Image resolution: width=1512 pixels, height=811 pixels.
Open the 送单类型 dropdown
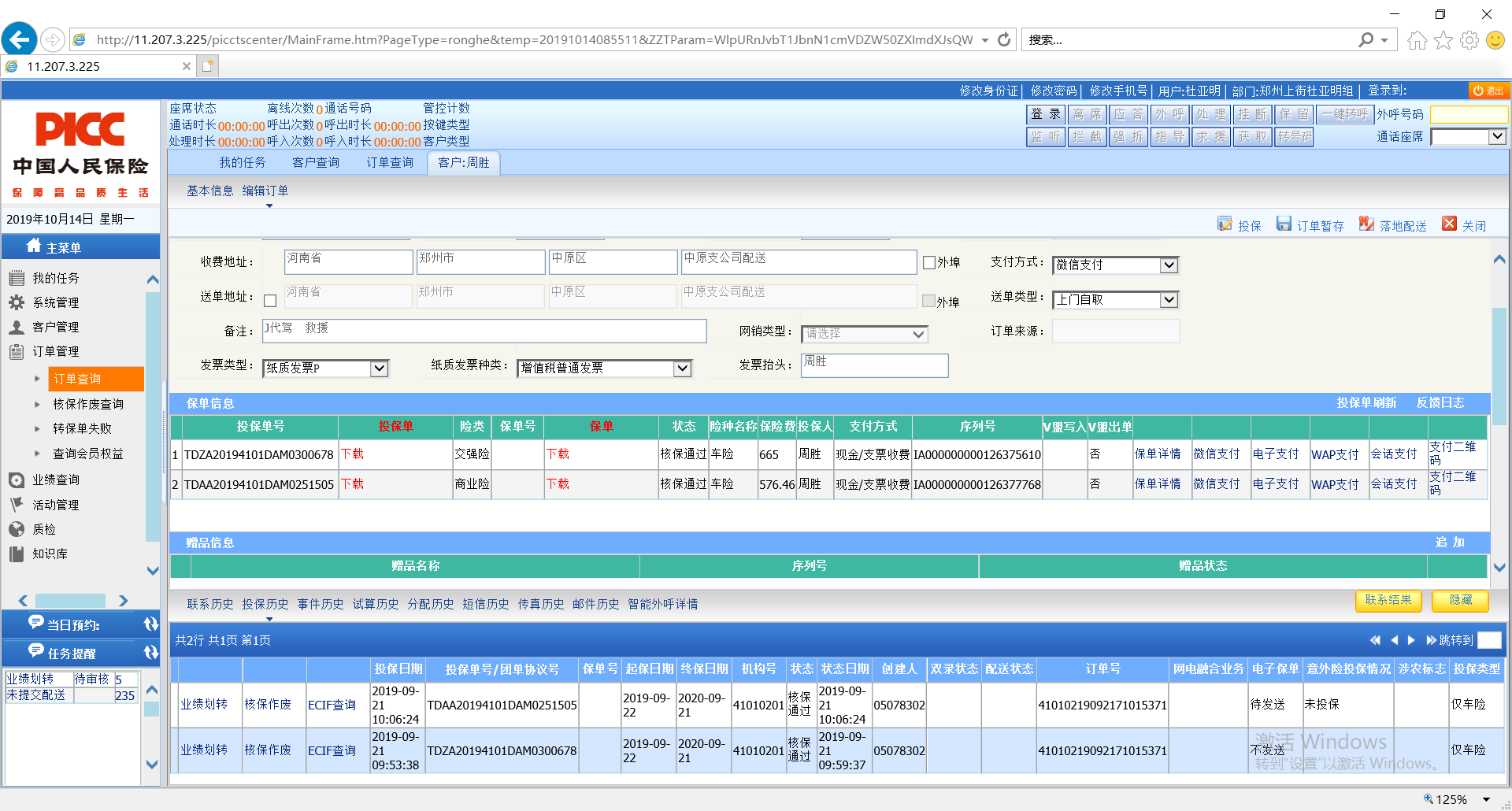coord(1169,300)
